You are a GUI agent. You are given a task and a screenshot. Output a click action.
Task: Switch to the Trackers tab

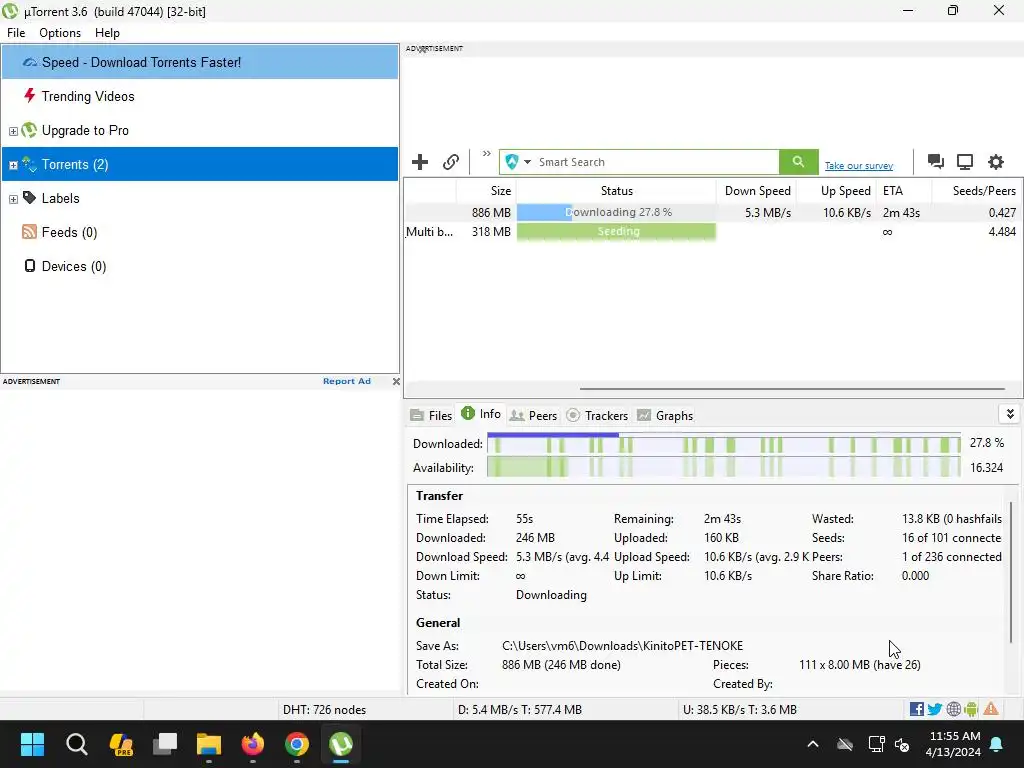tap(597, 415)
